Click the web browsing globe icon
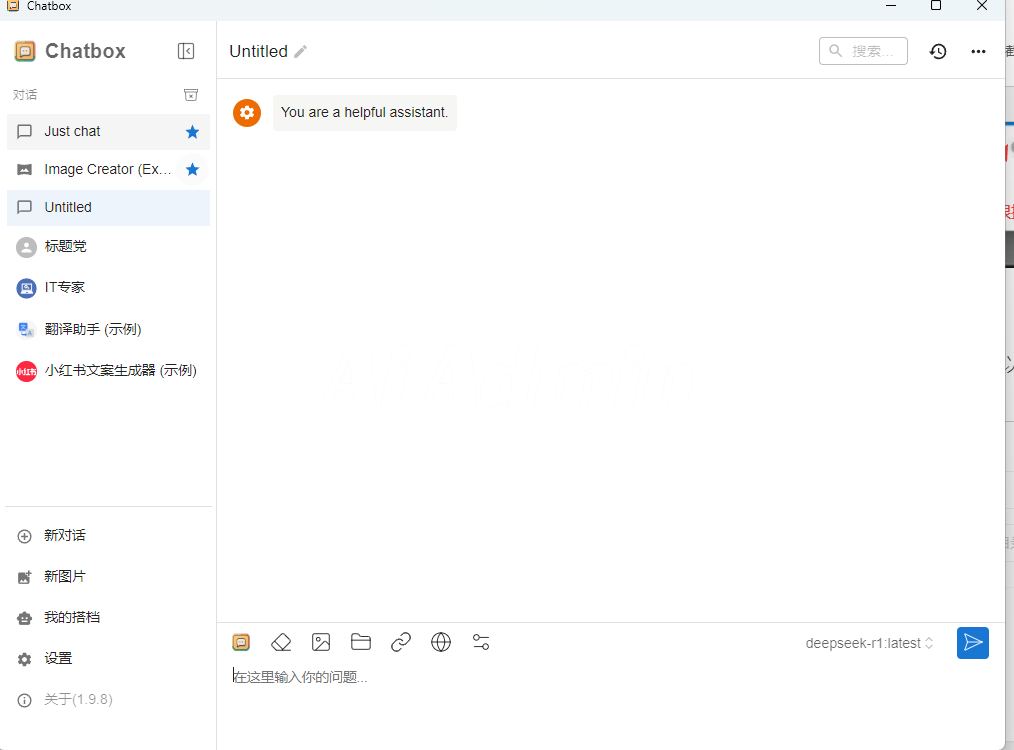This screenshot has width=1014, height=750. point(441,642)
